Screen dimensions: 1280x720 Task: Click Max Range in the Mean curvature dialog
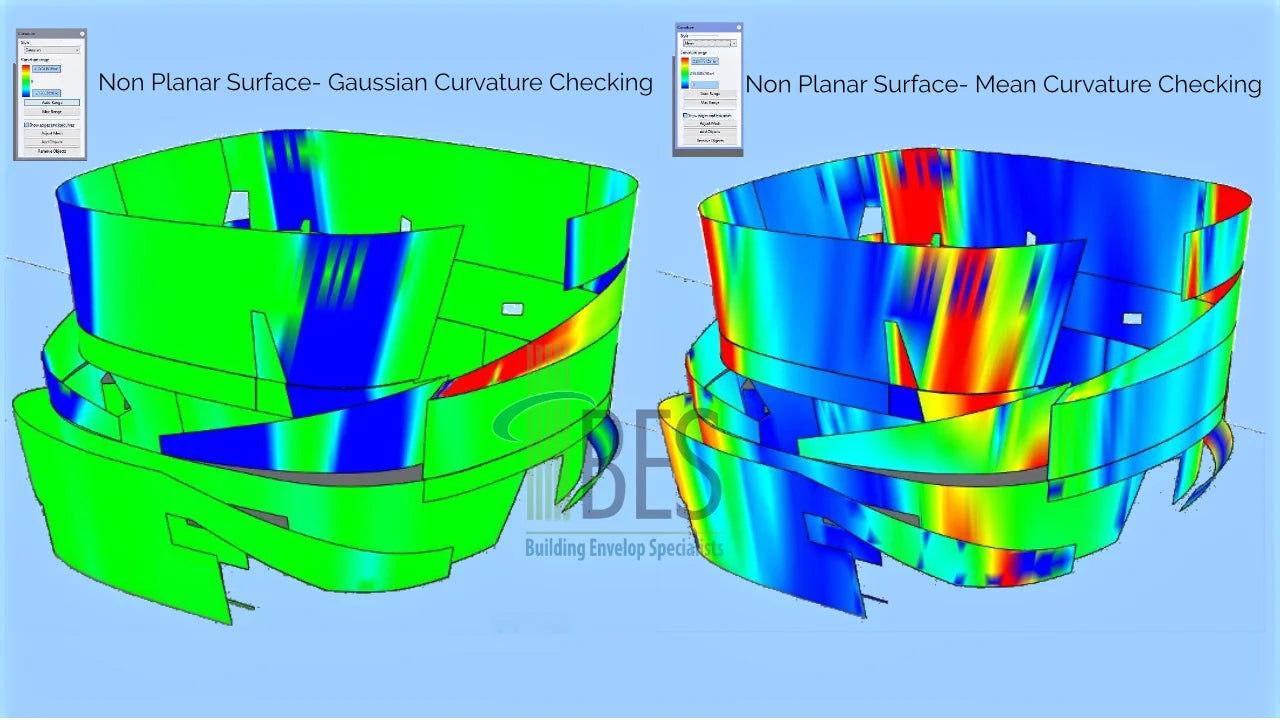click(710, 103)
